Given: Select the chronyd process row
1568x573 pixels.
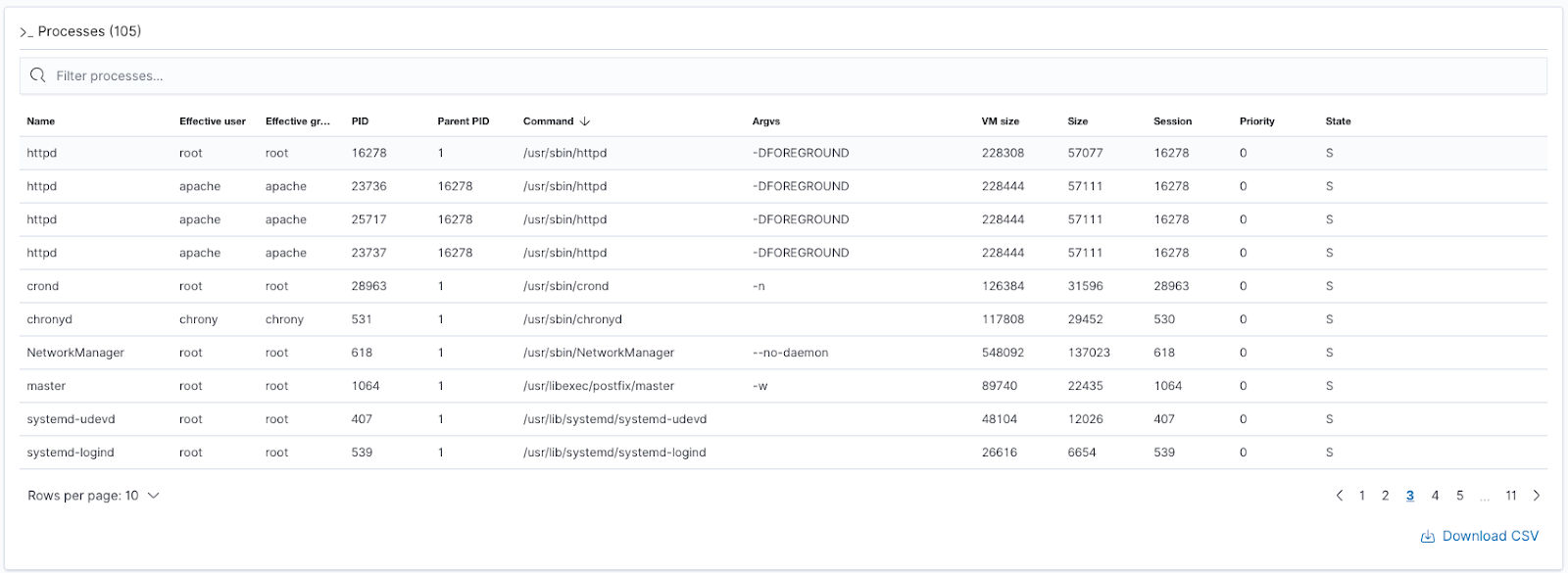Looking at the screenshot, I should point(783,319).
